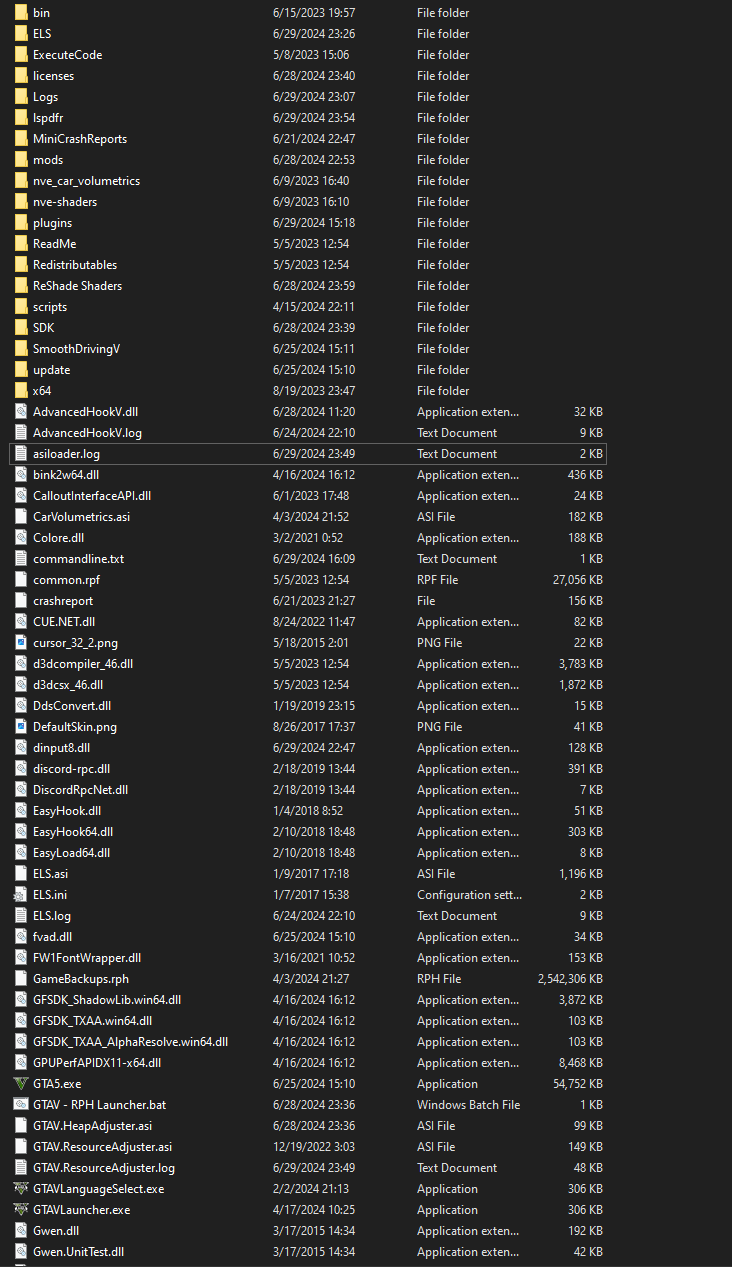This screenshot has width=732, height=1267.
Task: Select the scripts folder icon
Action: pyautogui.click(x=21, y=307)
